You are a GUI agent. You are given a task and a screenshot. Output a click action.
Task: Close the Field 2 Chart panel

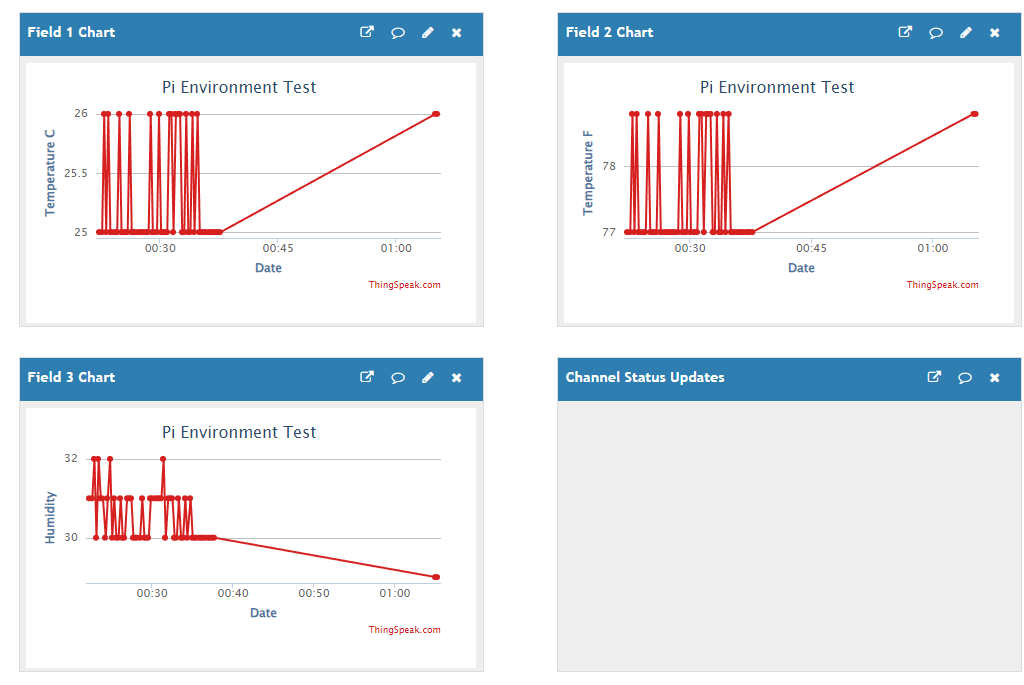click(995, 32)
